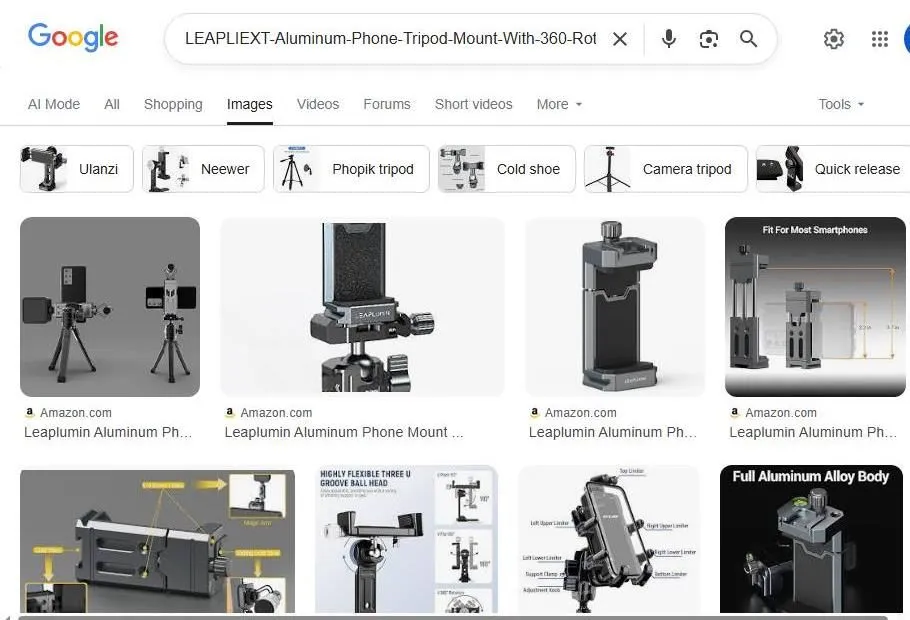The image size is (910, 620).
Task: Click the Google logo to go home
Action: click(x=73, y=37)
